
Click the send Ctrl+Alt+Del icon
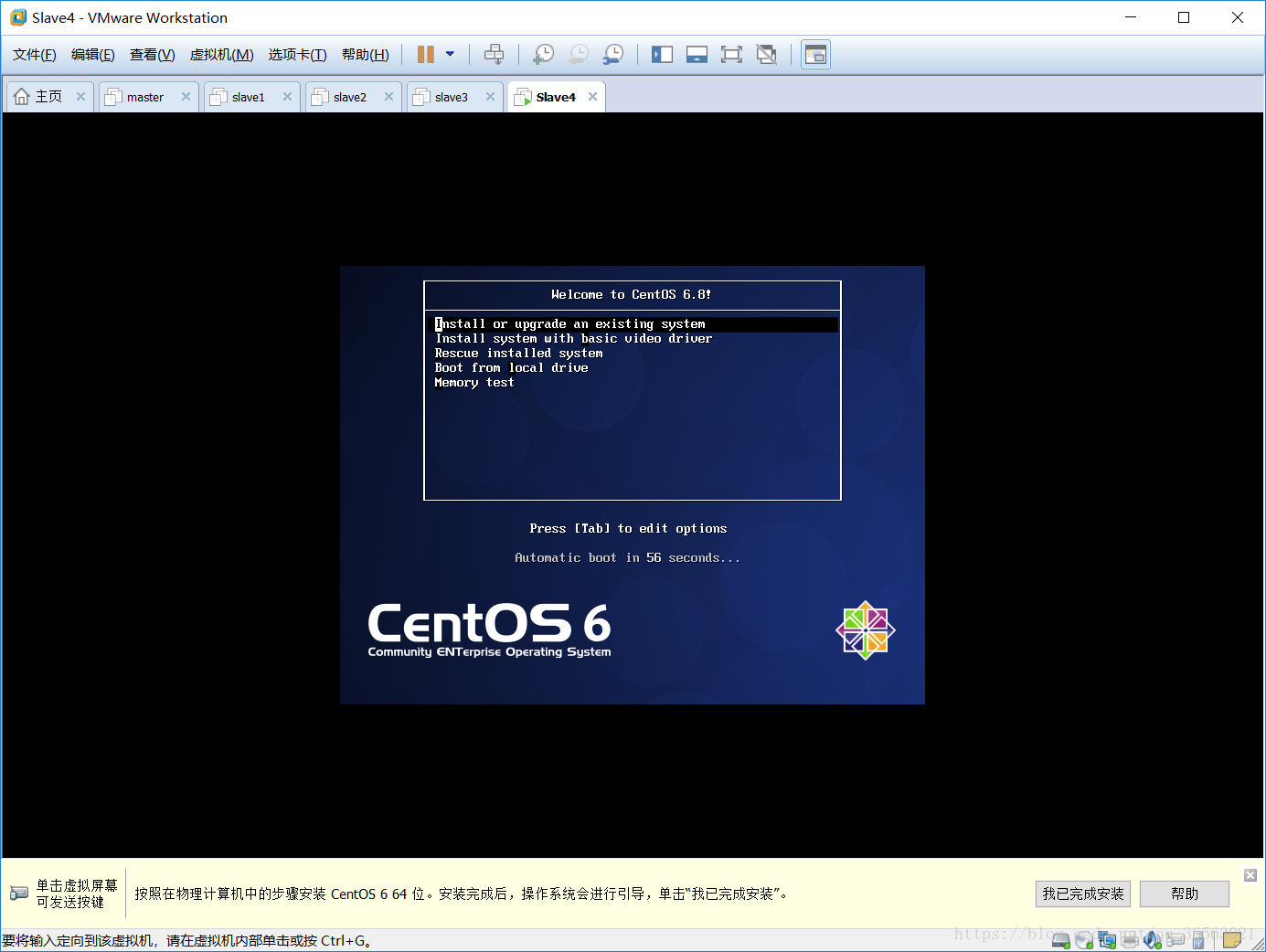(494, 55)
